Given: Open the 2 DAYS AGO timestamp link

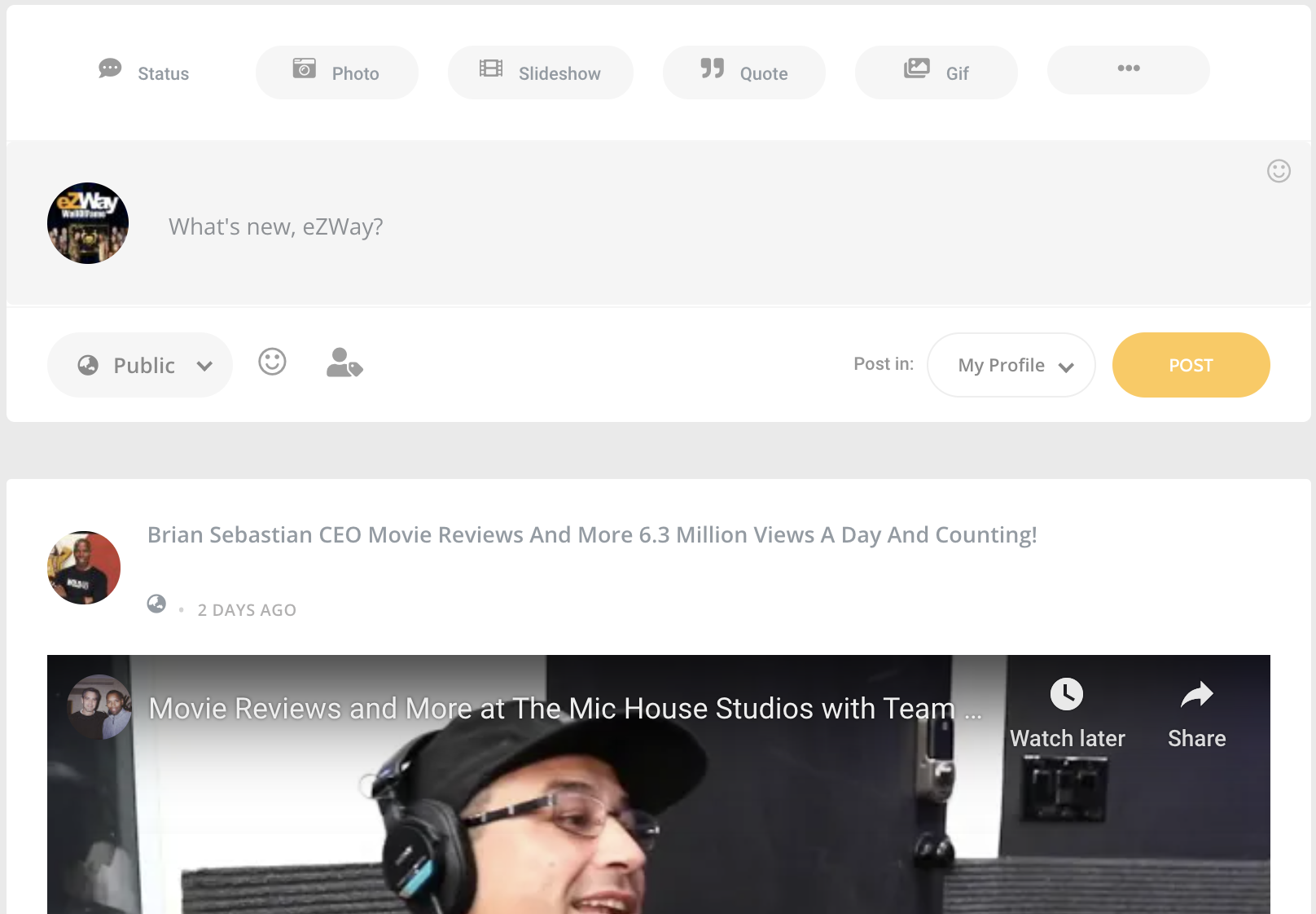Looking at the screenshot, I should tap(247, 610).
